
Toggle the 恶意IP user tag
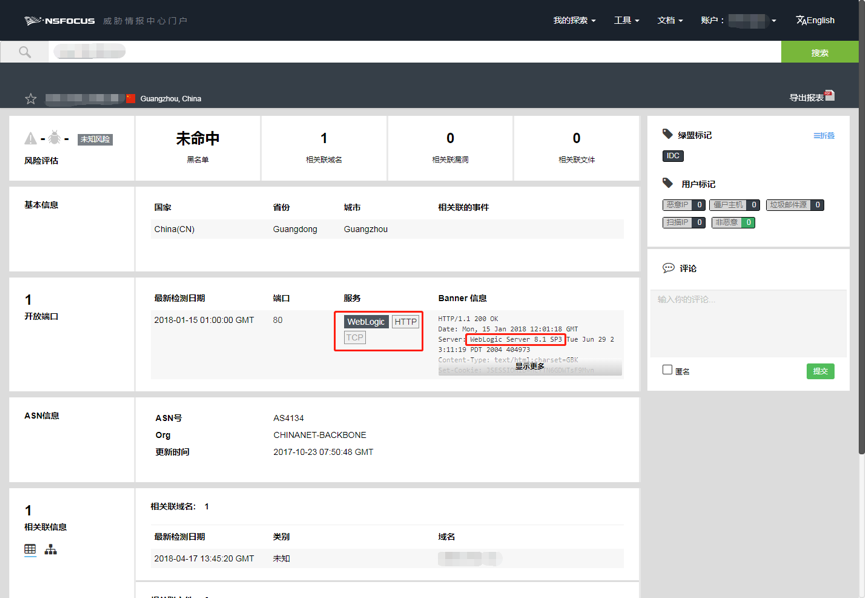click(684, 205)
